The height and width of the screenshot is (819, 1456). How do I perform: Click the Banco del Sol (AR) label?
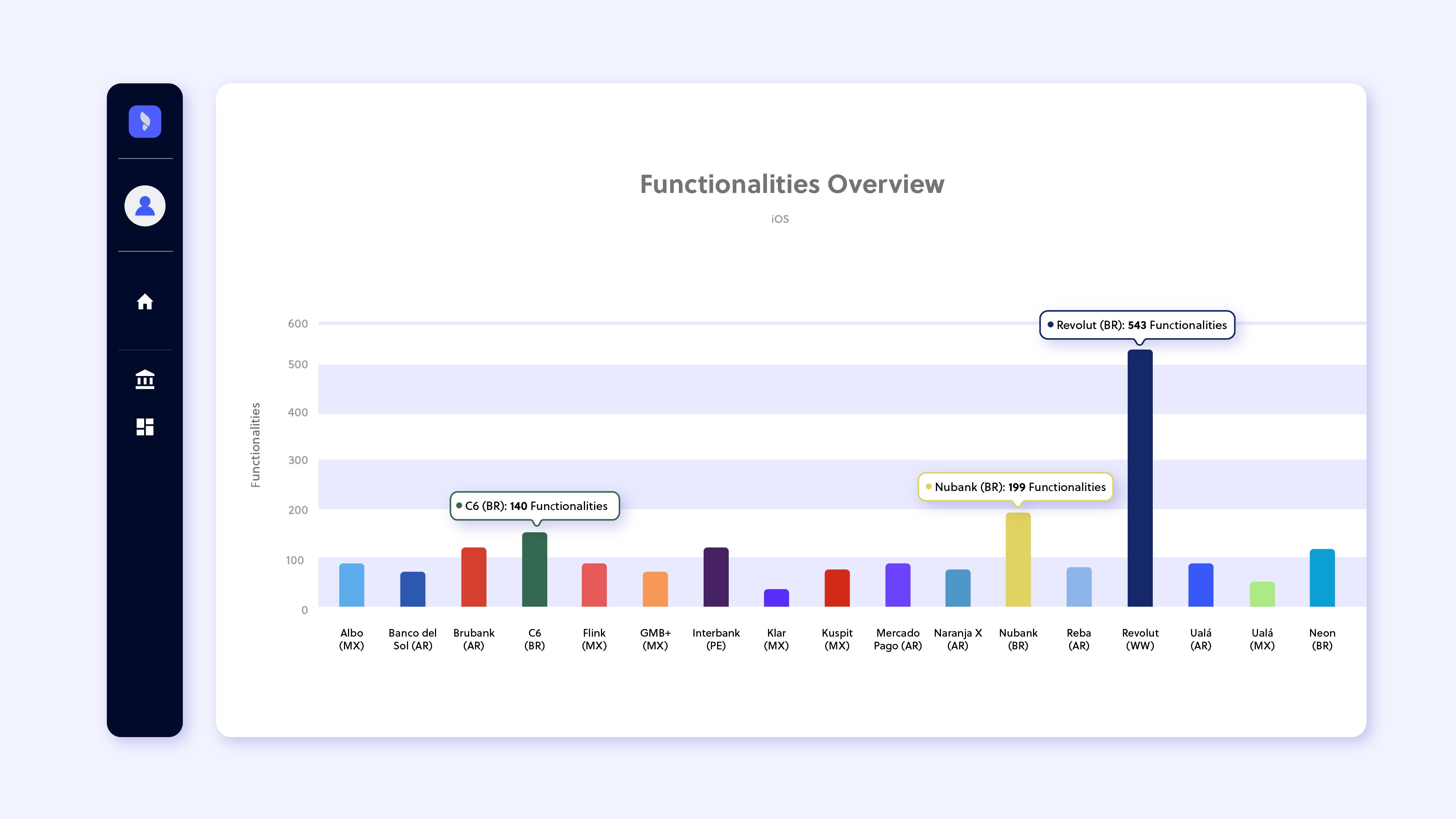point(413,639)
